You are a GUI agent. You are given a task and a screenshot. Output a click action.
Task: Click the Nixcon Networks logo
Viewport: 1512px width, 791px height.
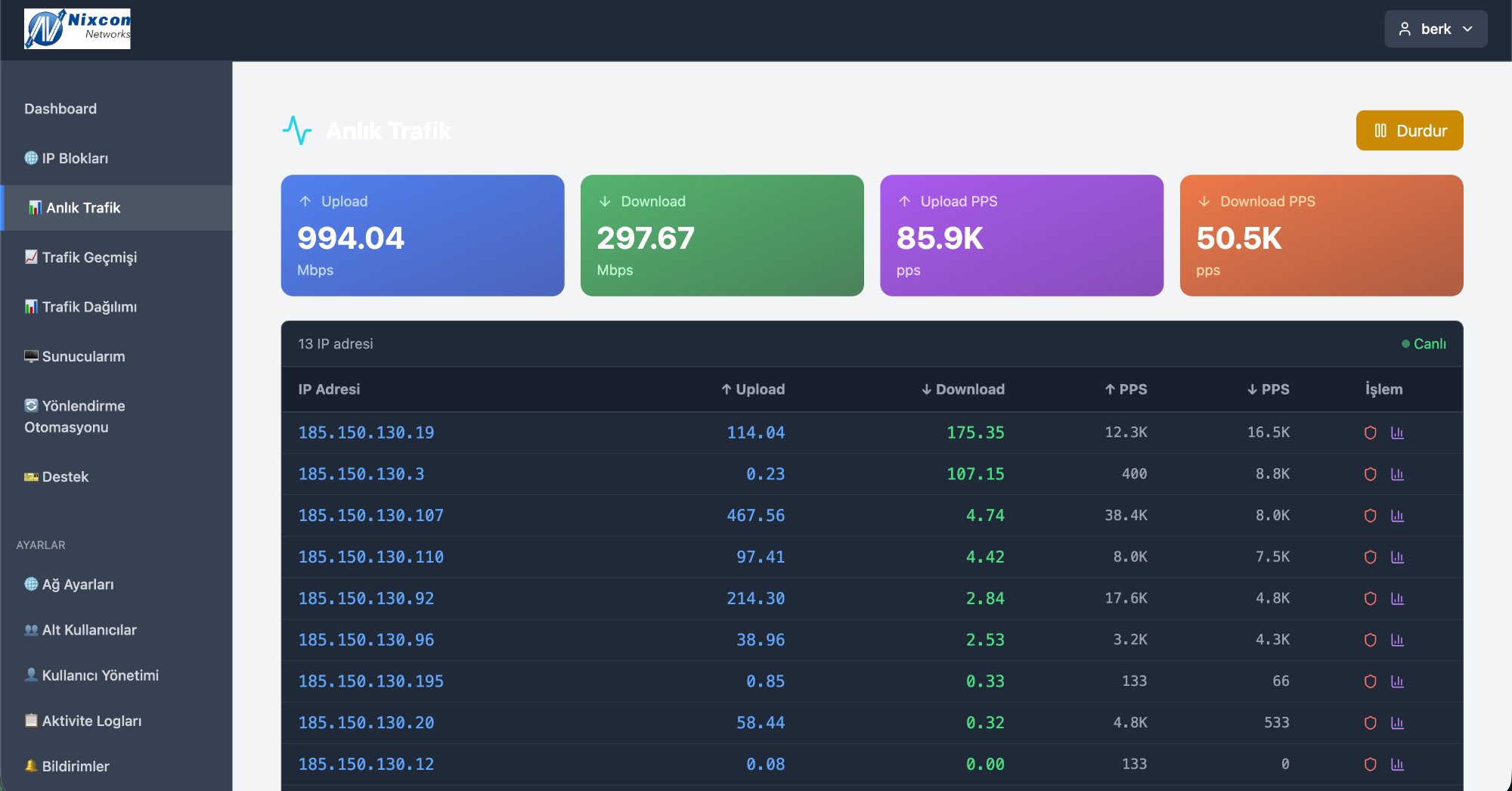click(77, 29)
